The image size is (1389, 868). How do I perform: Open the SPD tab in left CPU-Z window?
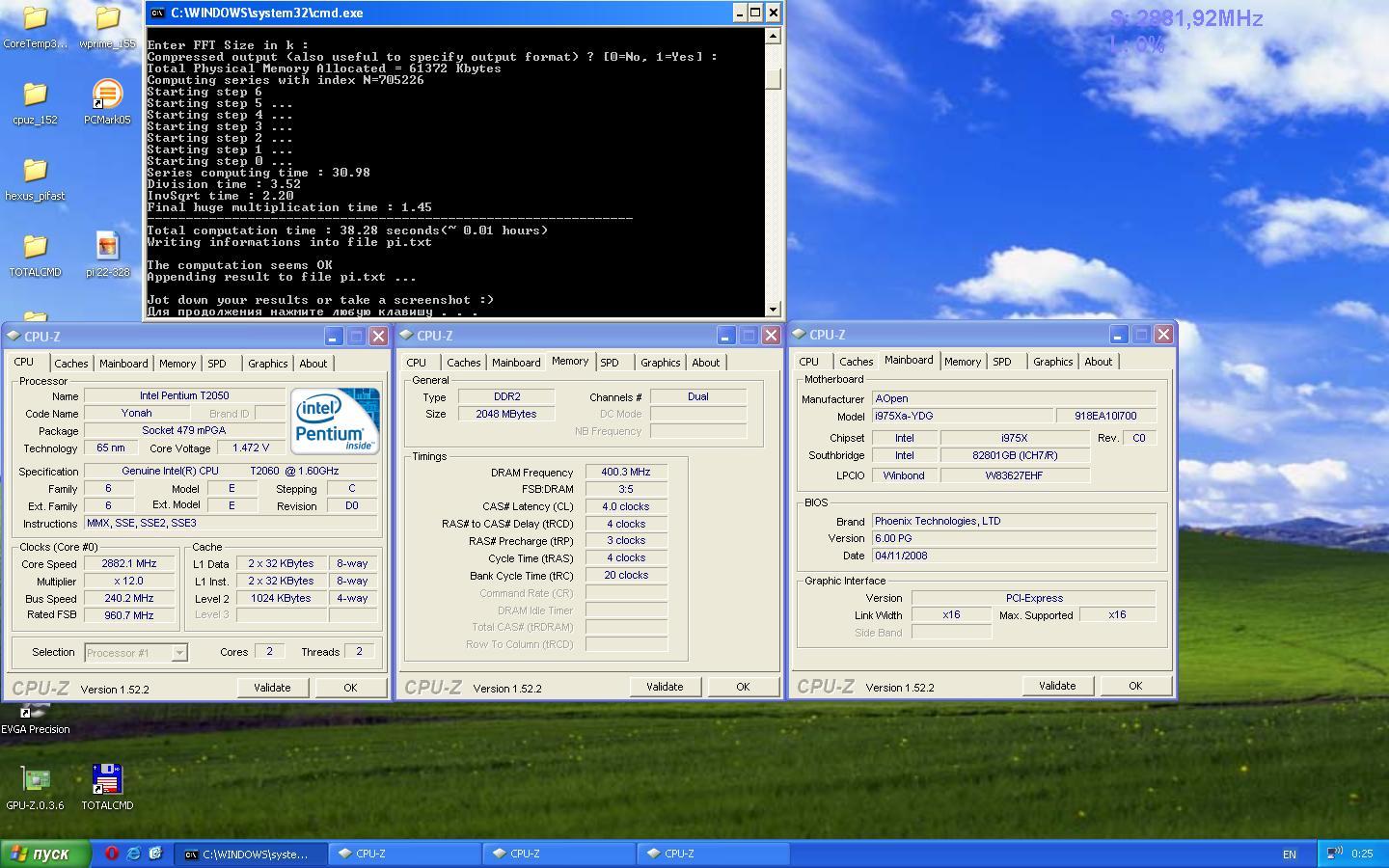[x=217, y=364]
